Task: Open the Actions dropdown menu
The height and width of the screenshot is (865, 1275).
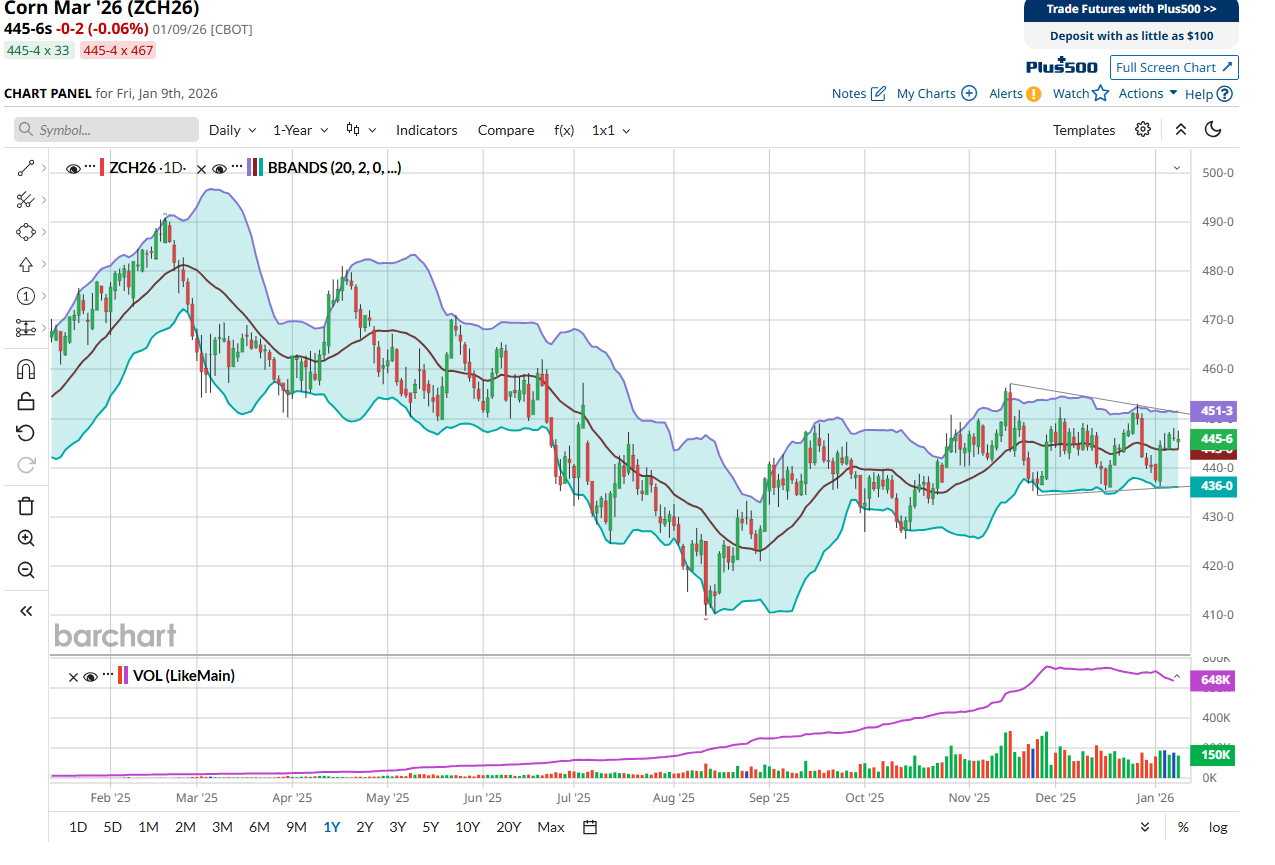Action: [1147, 94]
